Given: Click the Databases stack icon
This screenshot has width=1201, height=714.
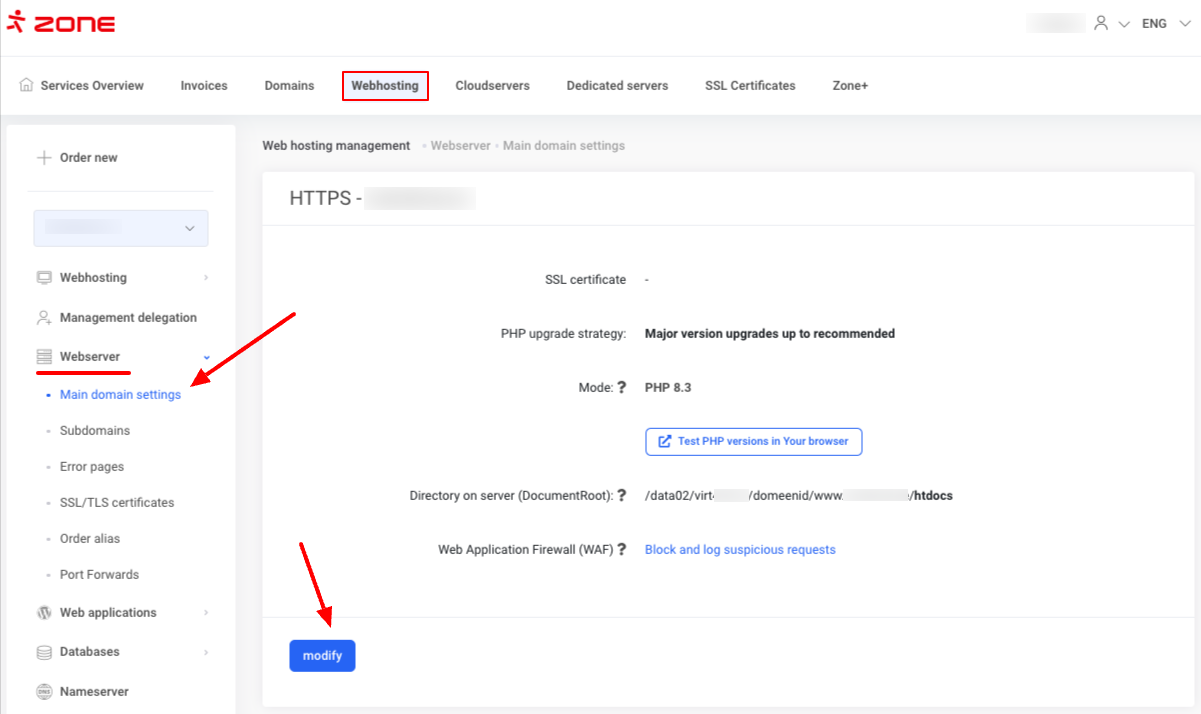Looking at the screenshot, I should click(x=44, y=652).
